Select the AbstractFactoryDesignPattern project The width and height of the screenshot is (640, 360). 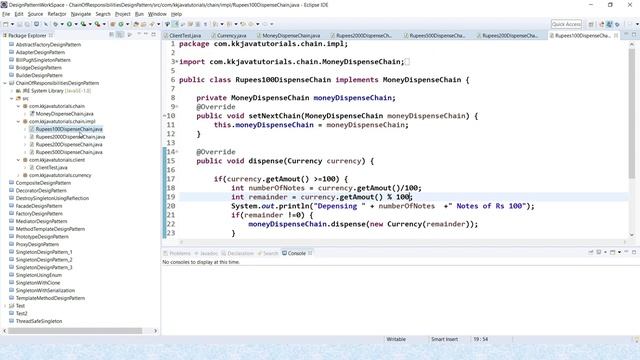[x=48, y=44]
